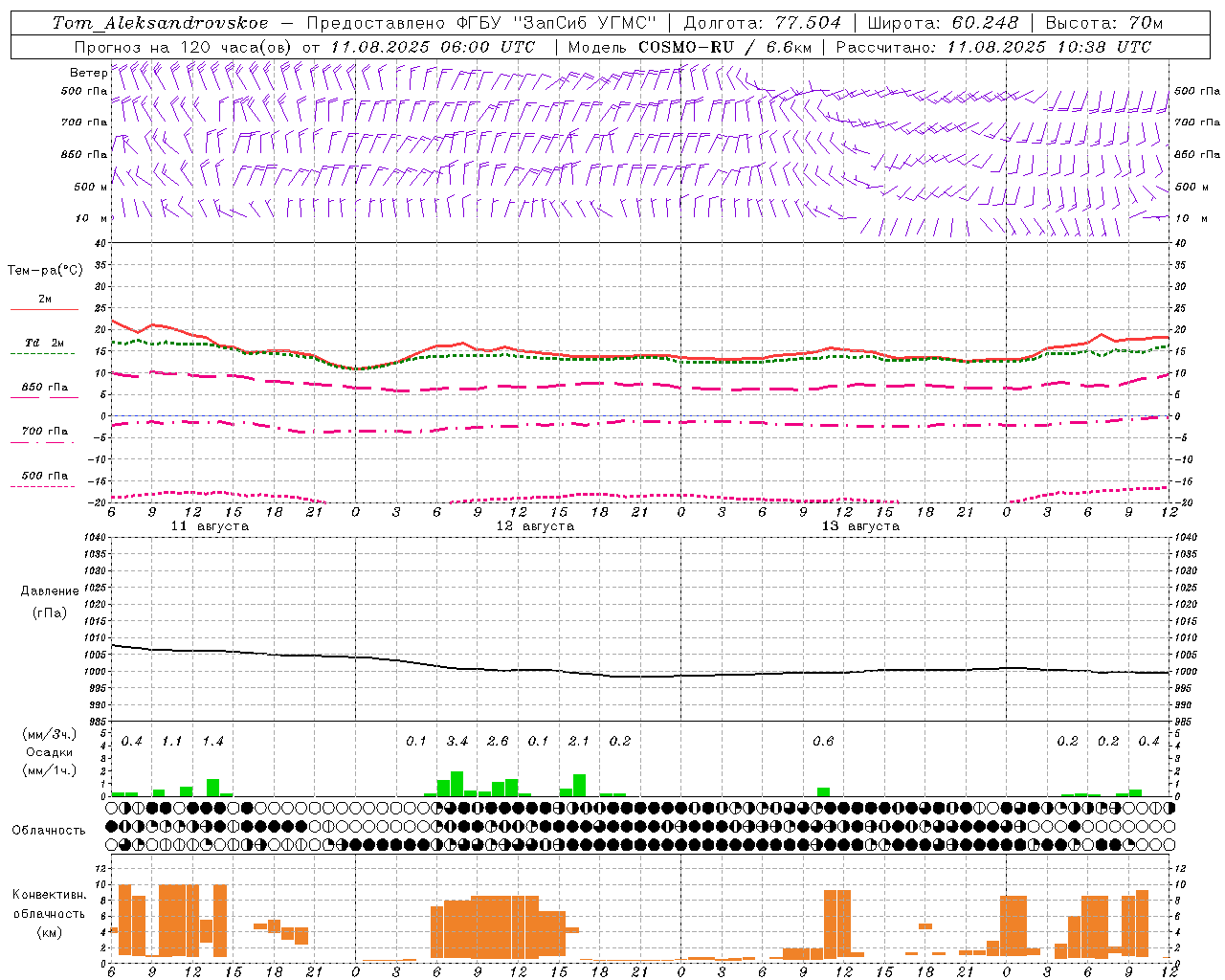
Task: Click the tallest green precipitation bar
Action: (457, 784)
